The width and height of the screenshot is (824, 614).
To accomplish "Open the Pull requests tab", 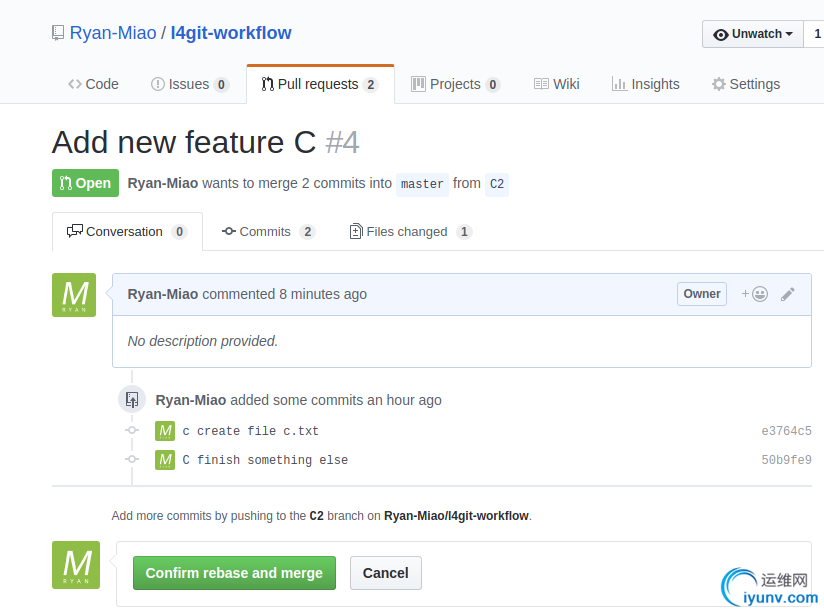I will pyautogui.click(x=320, y=84).
